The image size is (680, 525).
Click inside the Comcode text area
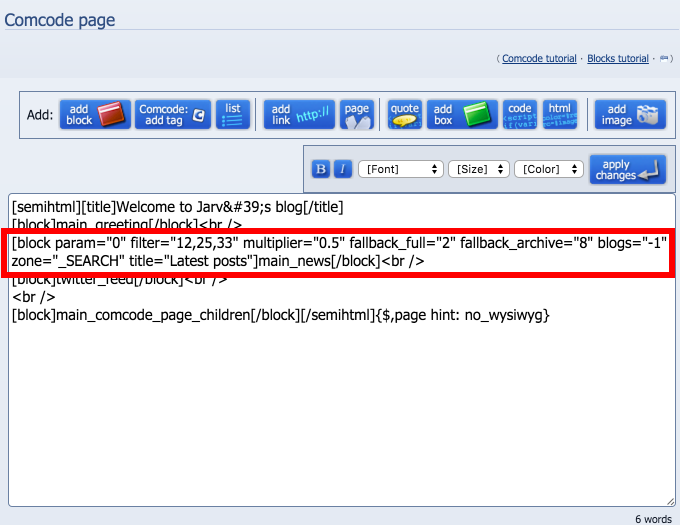point(342,350)
